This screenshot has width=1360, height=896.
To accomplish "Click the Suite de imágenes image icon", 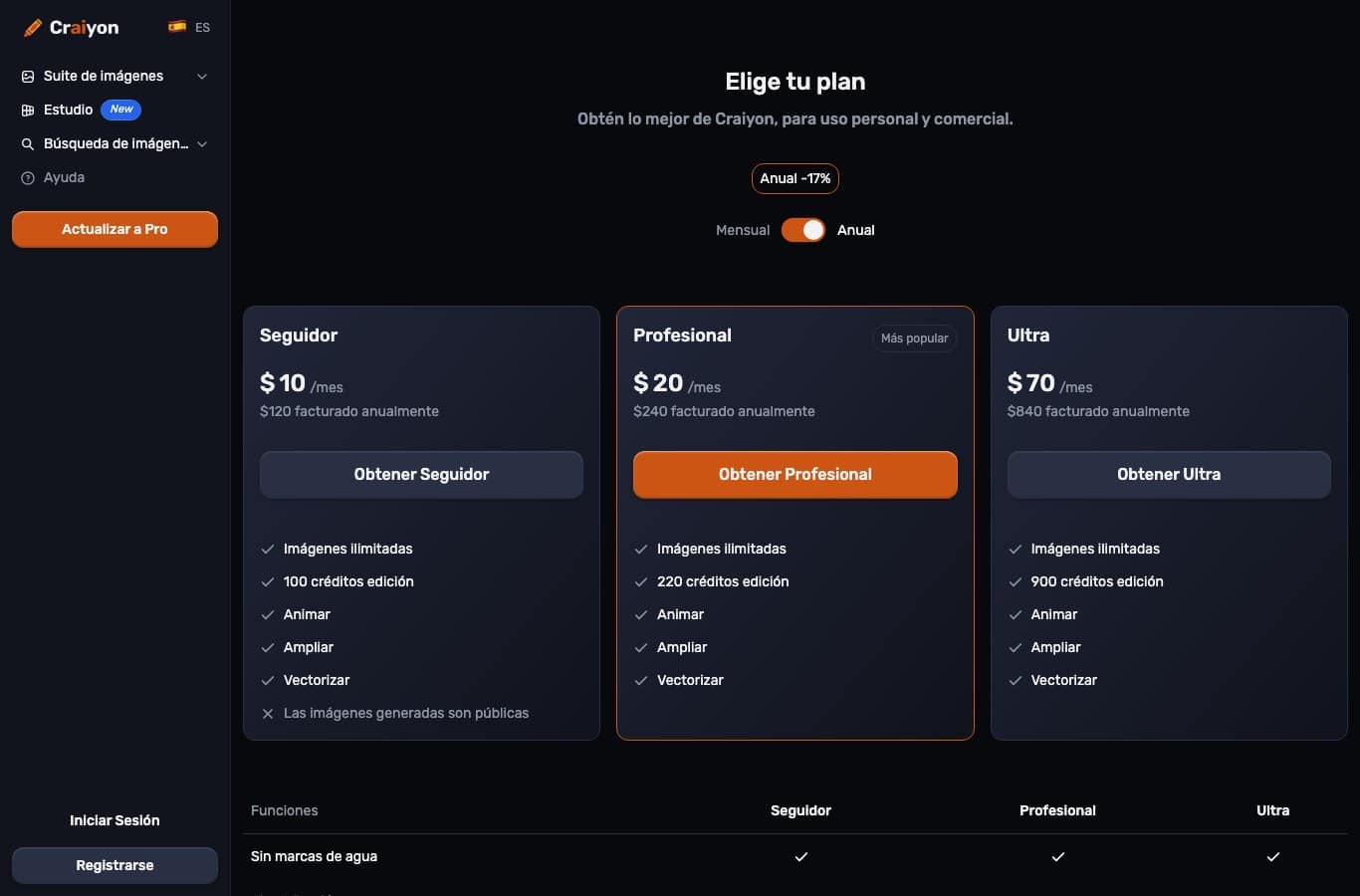I will [x=28, y=77].
